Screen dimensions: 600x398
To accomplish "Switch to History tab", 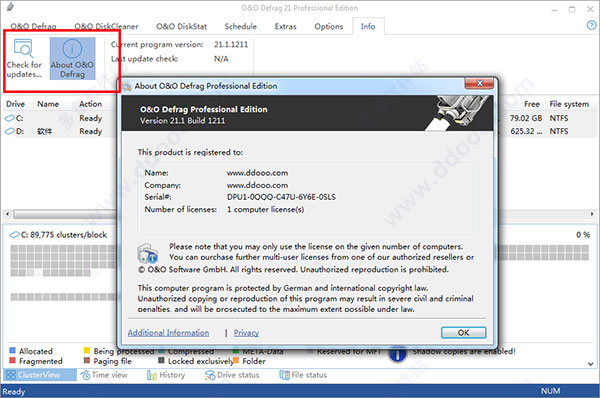I will tap(166, 375).
